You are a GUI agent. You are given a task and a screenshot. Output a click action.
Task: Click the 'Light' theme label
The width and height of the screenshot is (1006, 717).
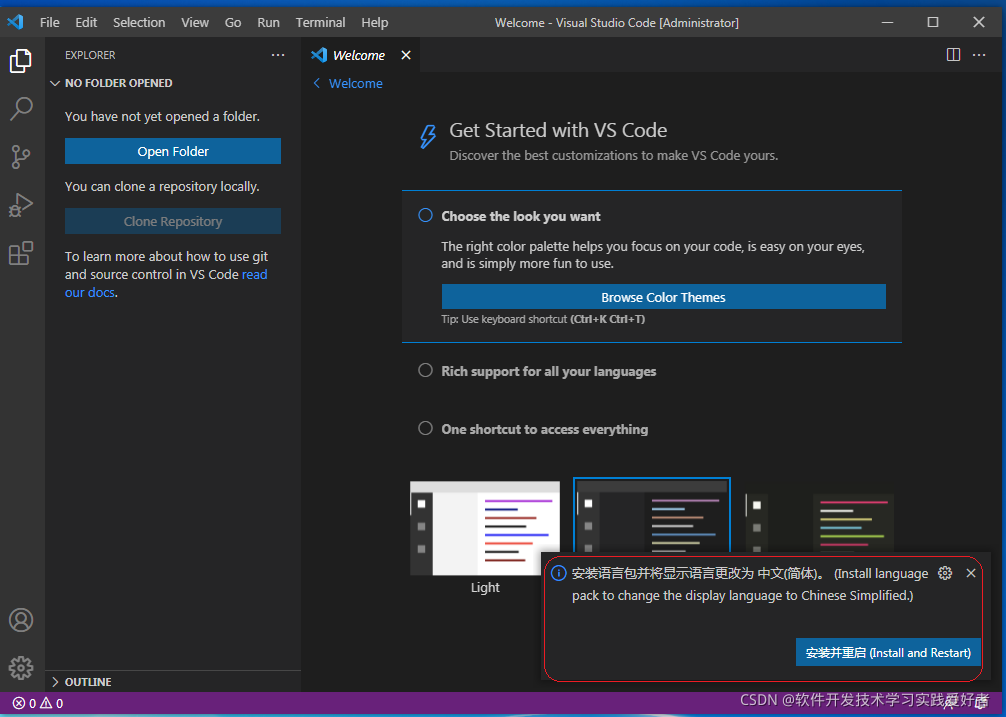[x=485, y=587]
